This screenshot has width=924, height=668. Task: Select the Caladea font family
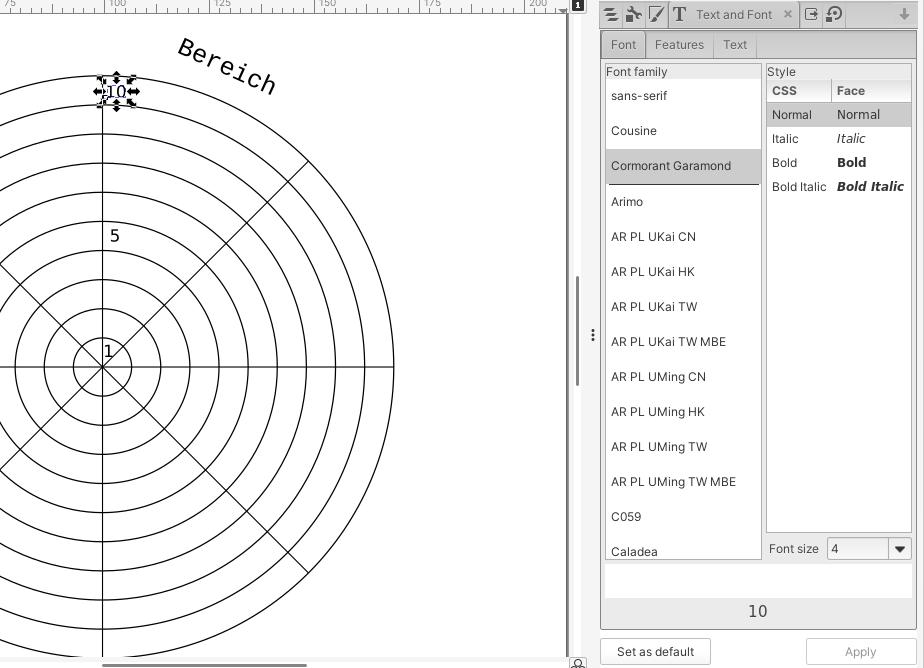click(683, 551)
